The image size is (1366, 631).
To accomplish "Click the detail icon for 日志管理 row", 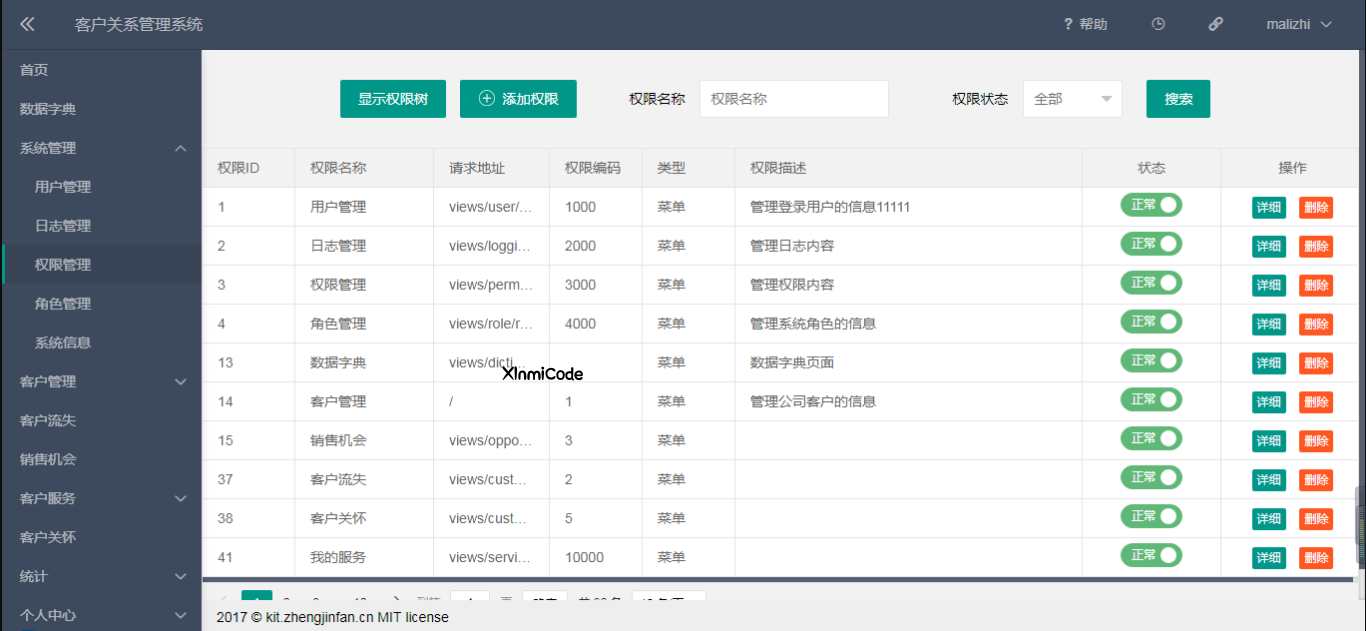I will pos(1268,247).
